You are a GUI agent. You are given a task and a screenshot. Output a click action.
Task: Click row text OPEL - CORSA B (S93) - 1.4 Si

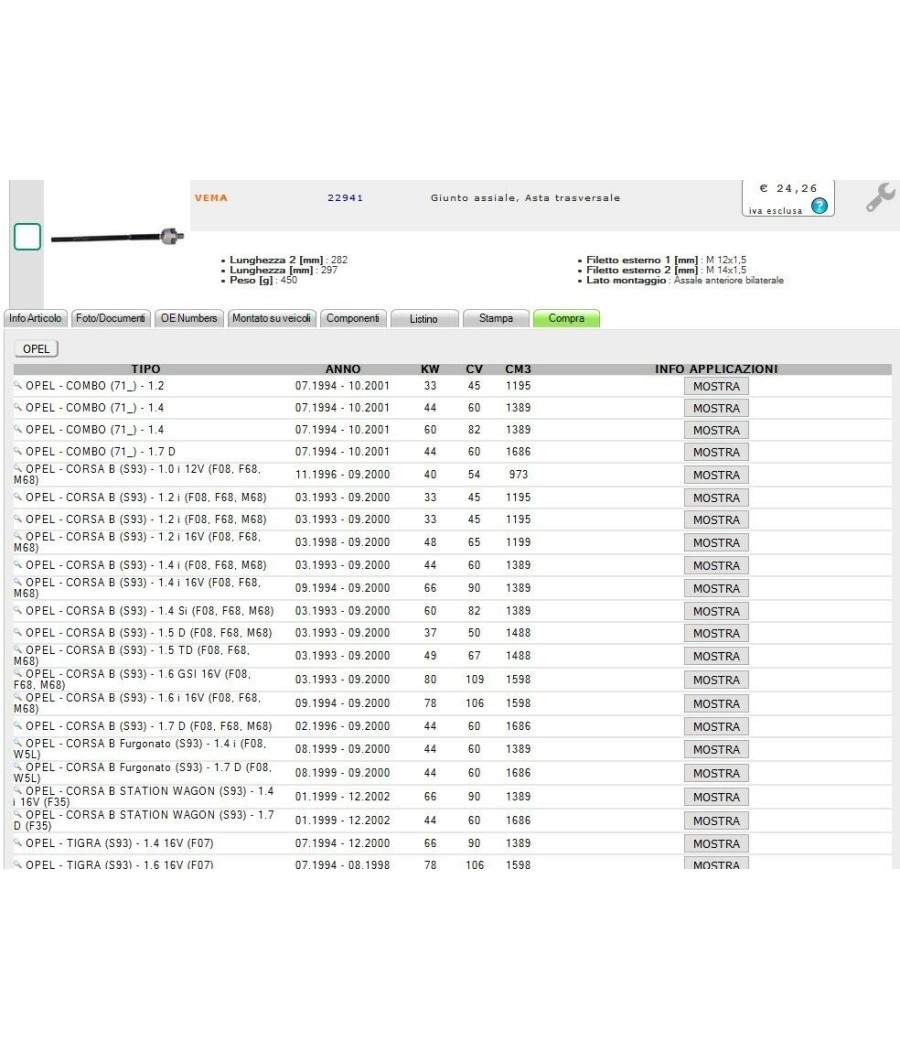tap(149, 611)
